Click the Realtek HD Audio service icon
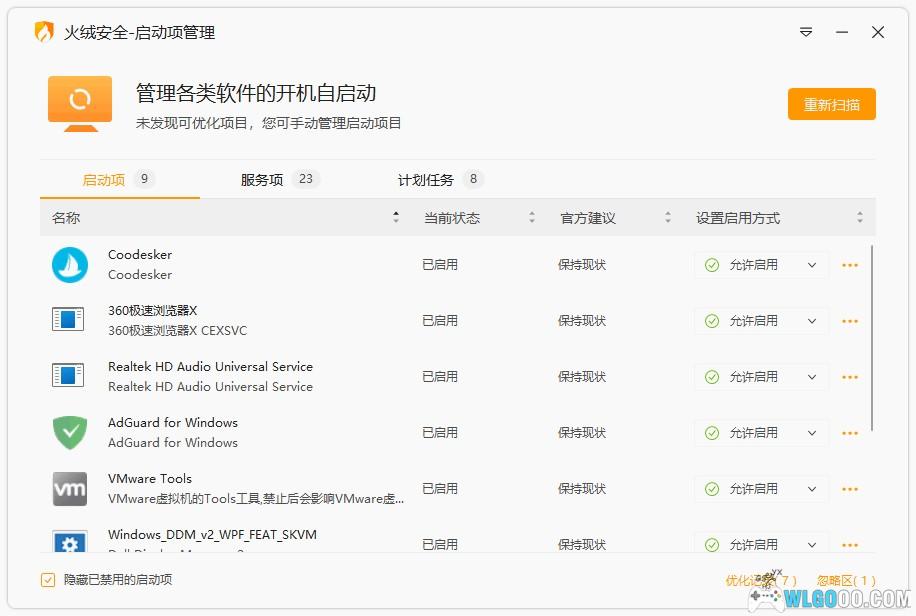The height and width of the screenshot is (616, 916). click(69, 377)
